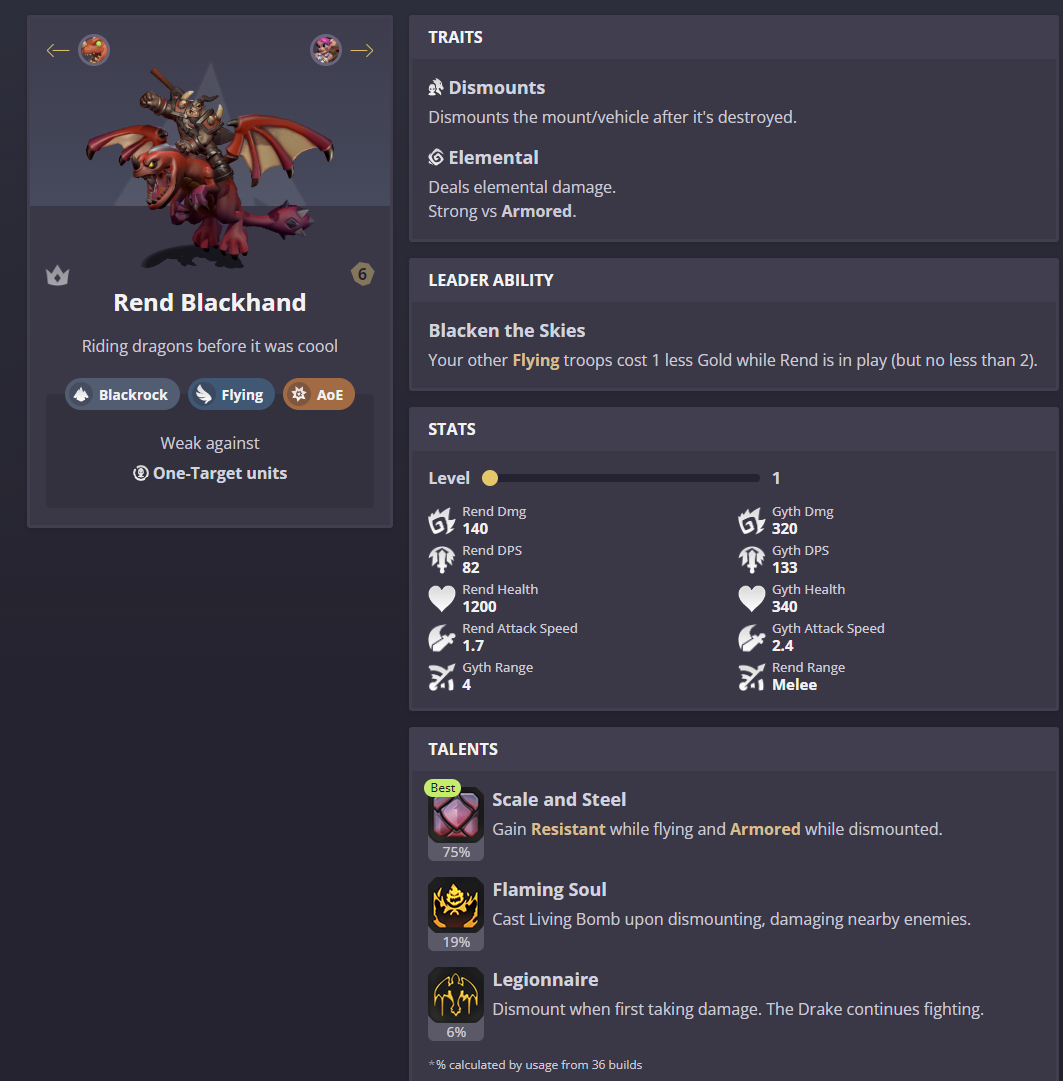1063x1081 pixels.
Task: Click the Legionnaire talent icon
Action: tap(456, 995)
